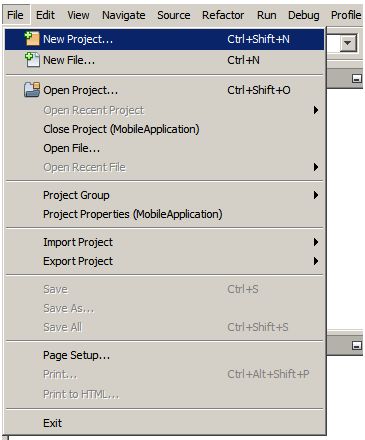
Task: Open the Debug menu
Action: 303,15
